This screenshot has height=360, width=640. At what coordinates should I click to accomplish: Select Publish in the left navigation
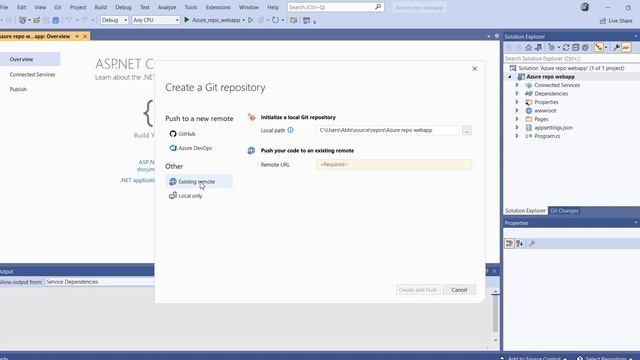(x=18, y=89)
